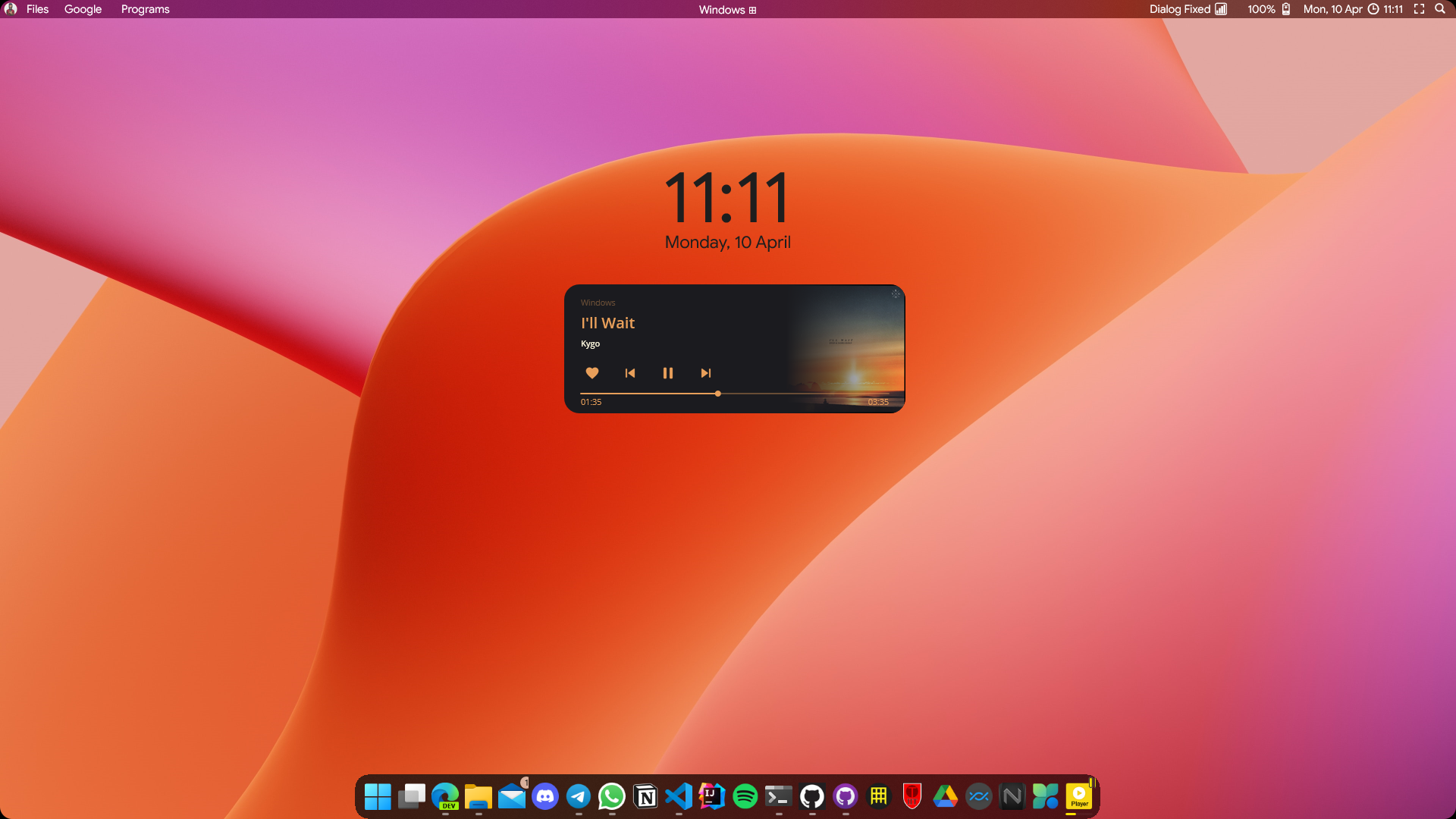Launch WhatsApp from the dock
1456x819 pixels.
click(612, 796)
